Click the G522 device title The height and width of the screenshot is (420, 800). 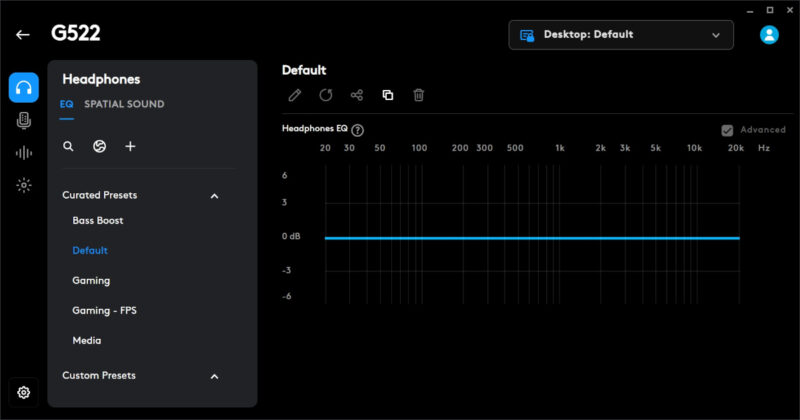[76, 33]
